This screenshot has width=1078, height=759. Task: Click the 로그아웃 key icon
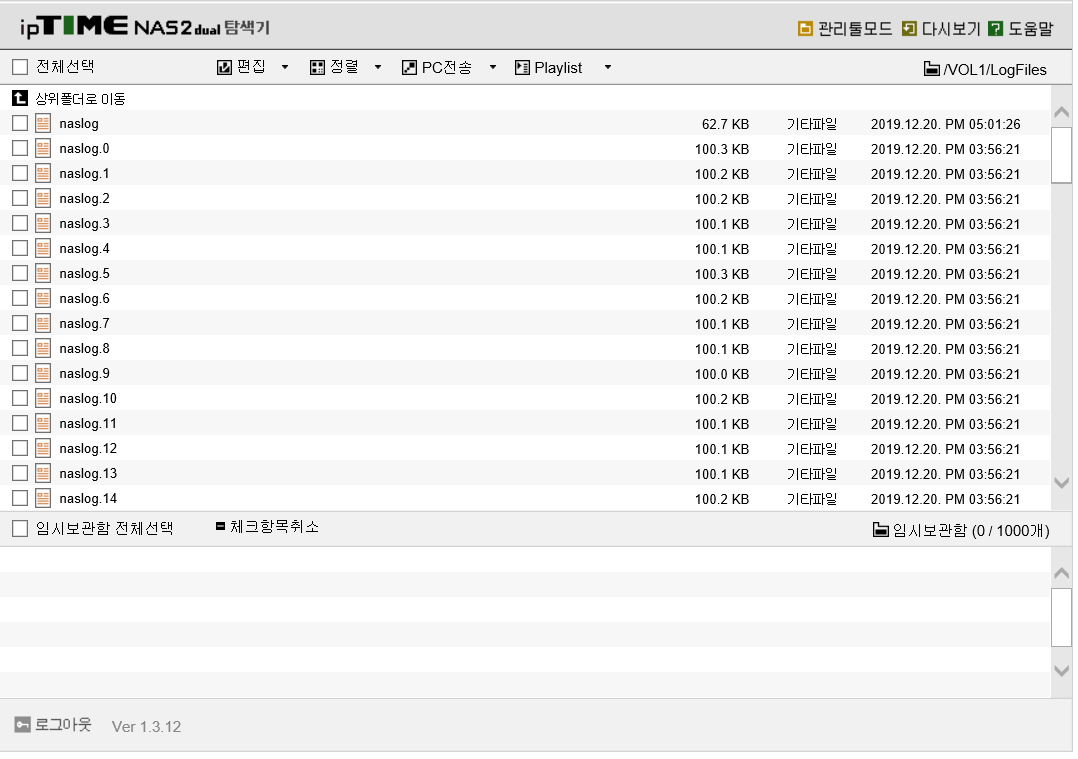click(23, 725)
